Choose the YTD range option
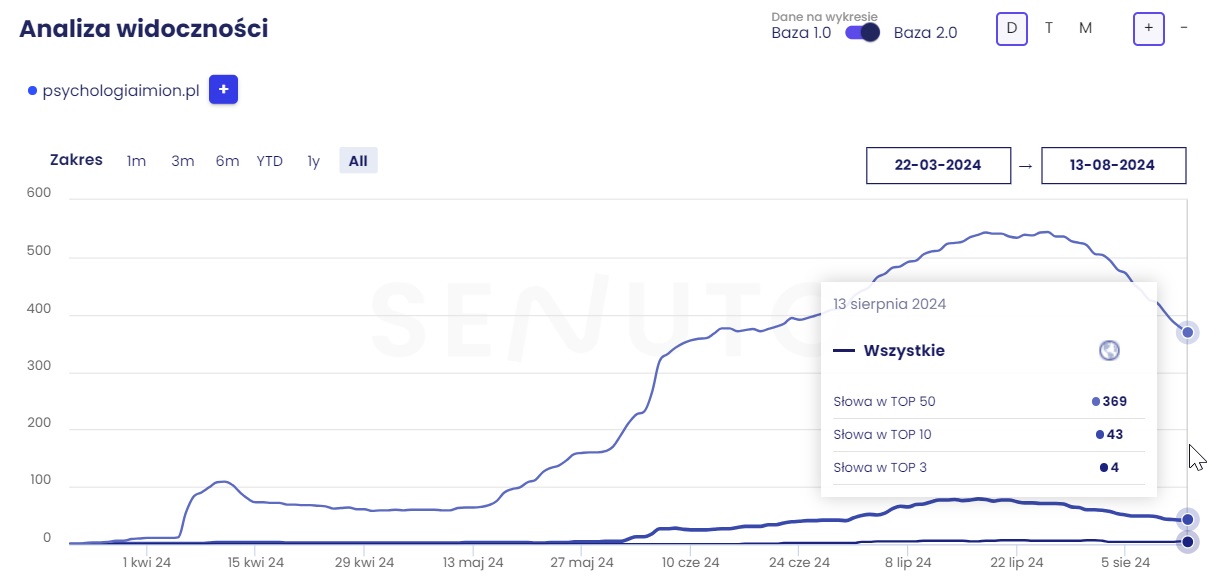Viewport: 1221px width, 580px height. pyautogui.click(x=269, y=161)
